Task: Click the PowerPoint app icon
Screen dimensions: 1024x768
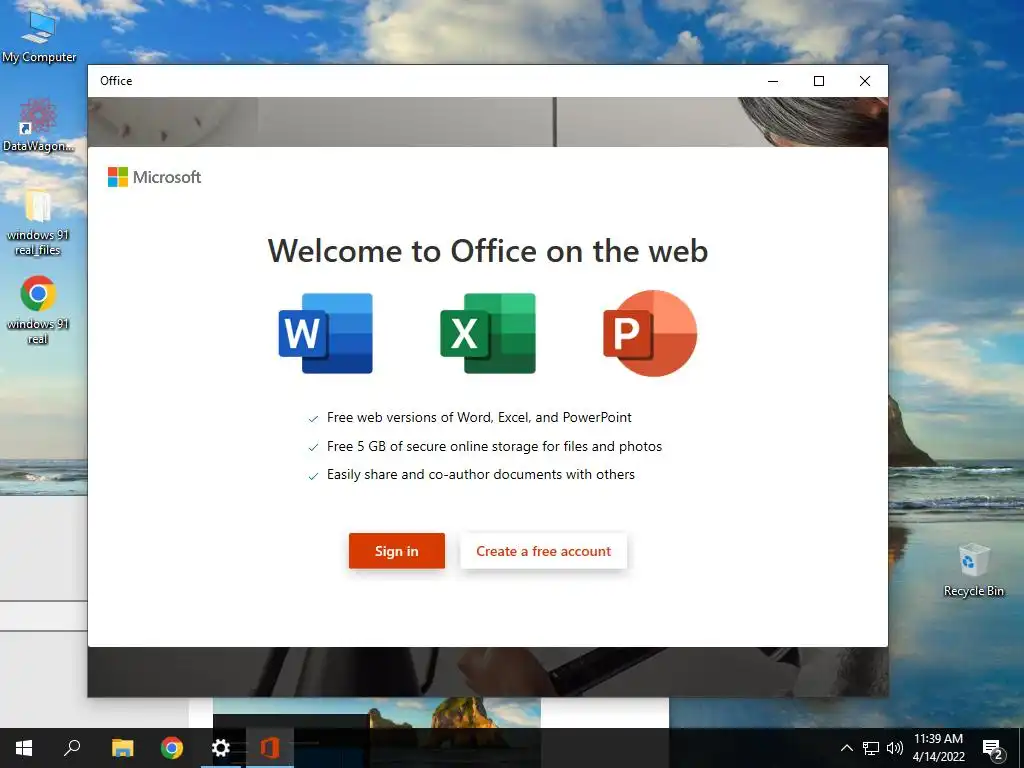Action: (650, 333)
